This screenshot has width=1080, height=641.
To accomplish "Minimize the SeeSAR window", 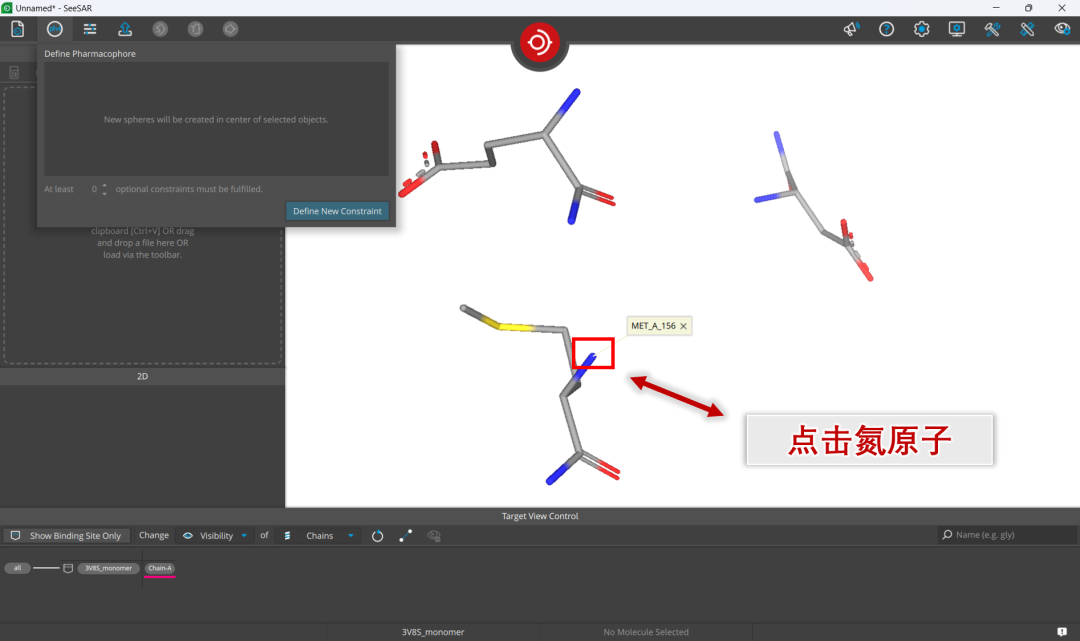I will [996, 8].
